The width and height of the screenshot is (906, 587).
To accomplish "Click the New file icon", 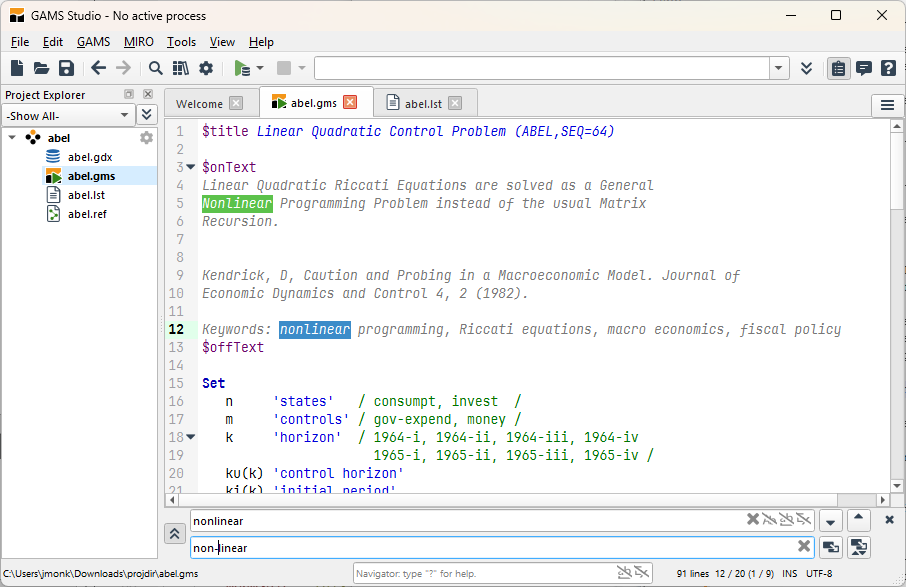I will [x=17, y=68].
